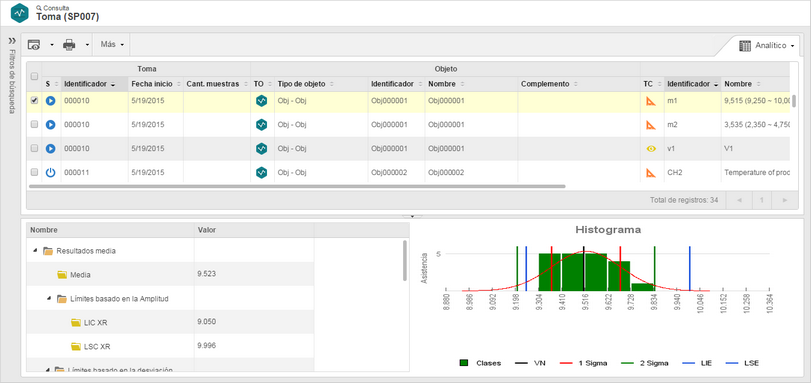This screenshot has width=811, height=383.
Task: Click the orange triangle ruler icon for m1
Action: (651, 101)
